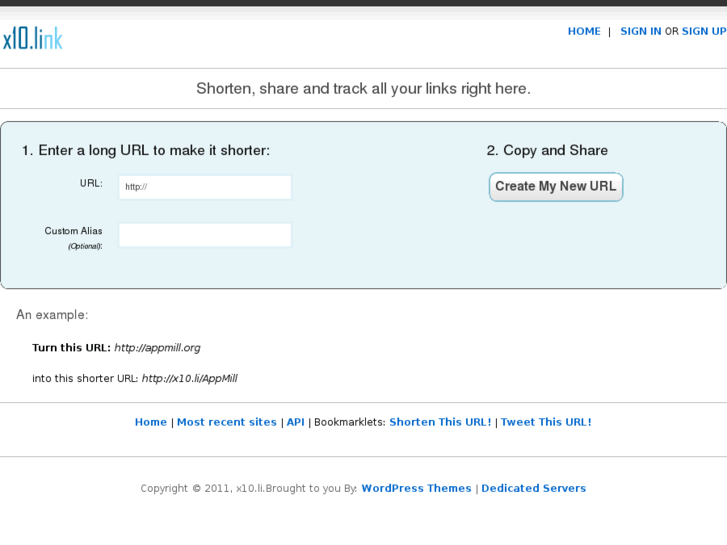Image resolution: width=727 pixels, height=545 pixels.
Task: Open the footer Home link
Action: (151, 422)
